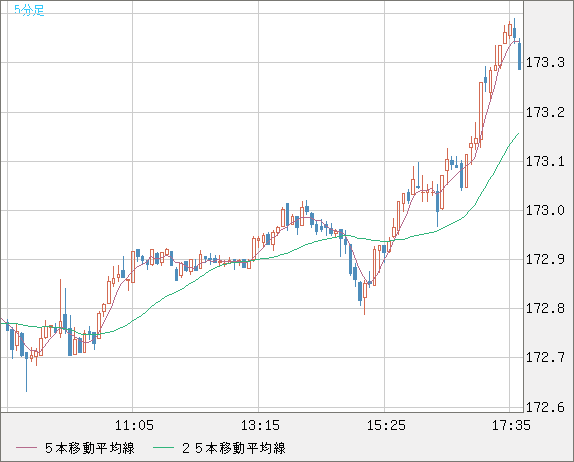Click the green 25-period legend line sample
Viewport: 574px width, 462px height.
point(163,448)
